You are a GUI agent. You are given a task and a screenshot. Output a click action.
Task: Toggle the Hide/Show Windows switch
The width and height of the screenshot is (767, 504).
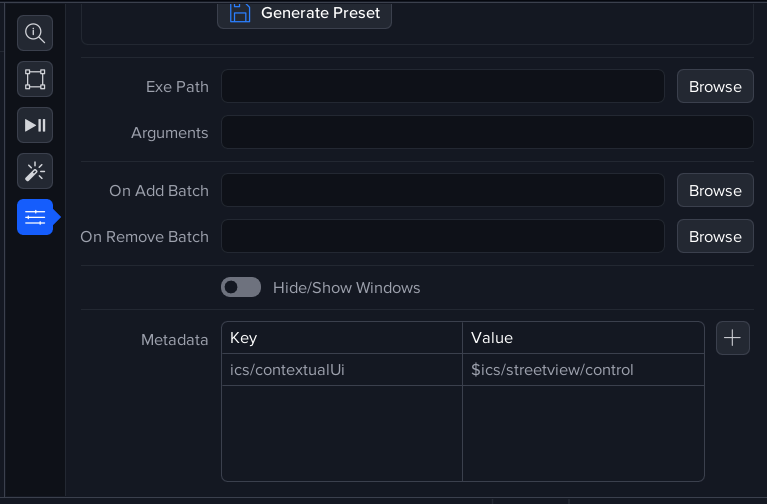click(241, 288)
